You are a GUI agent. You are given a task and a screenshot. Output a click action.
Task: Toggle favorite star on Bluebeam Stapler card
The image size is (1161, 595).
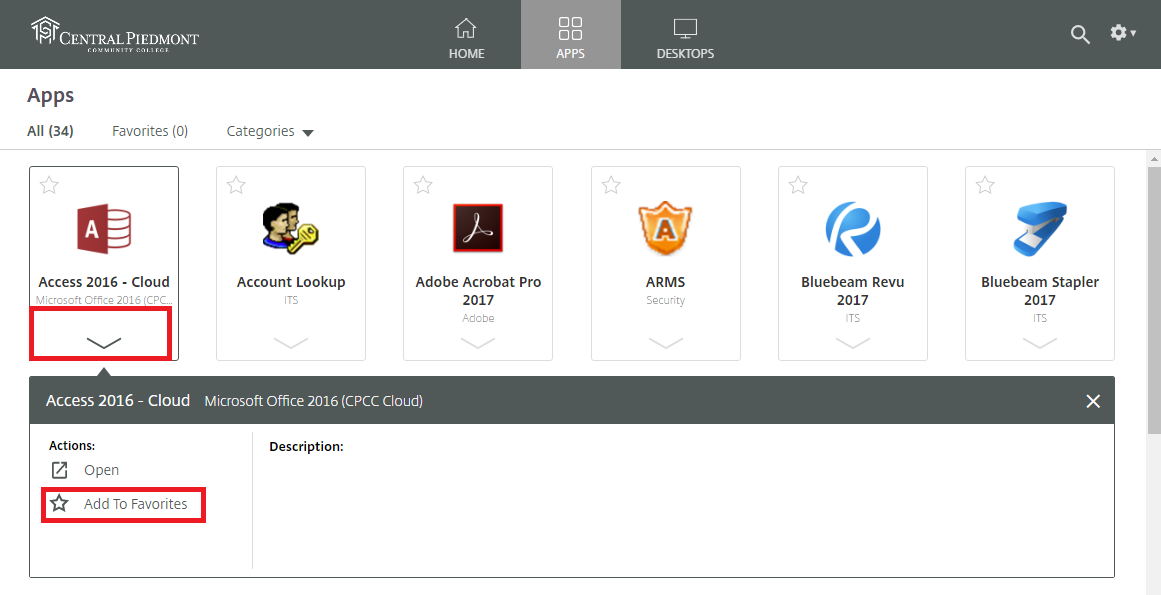pyautogui.click(x=985, y=185)
